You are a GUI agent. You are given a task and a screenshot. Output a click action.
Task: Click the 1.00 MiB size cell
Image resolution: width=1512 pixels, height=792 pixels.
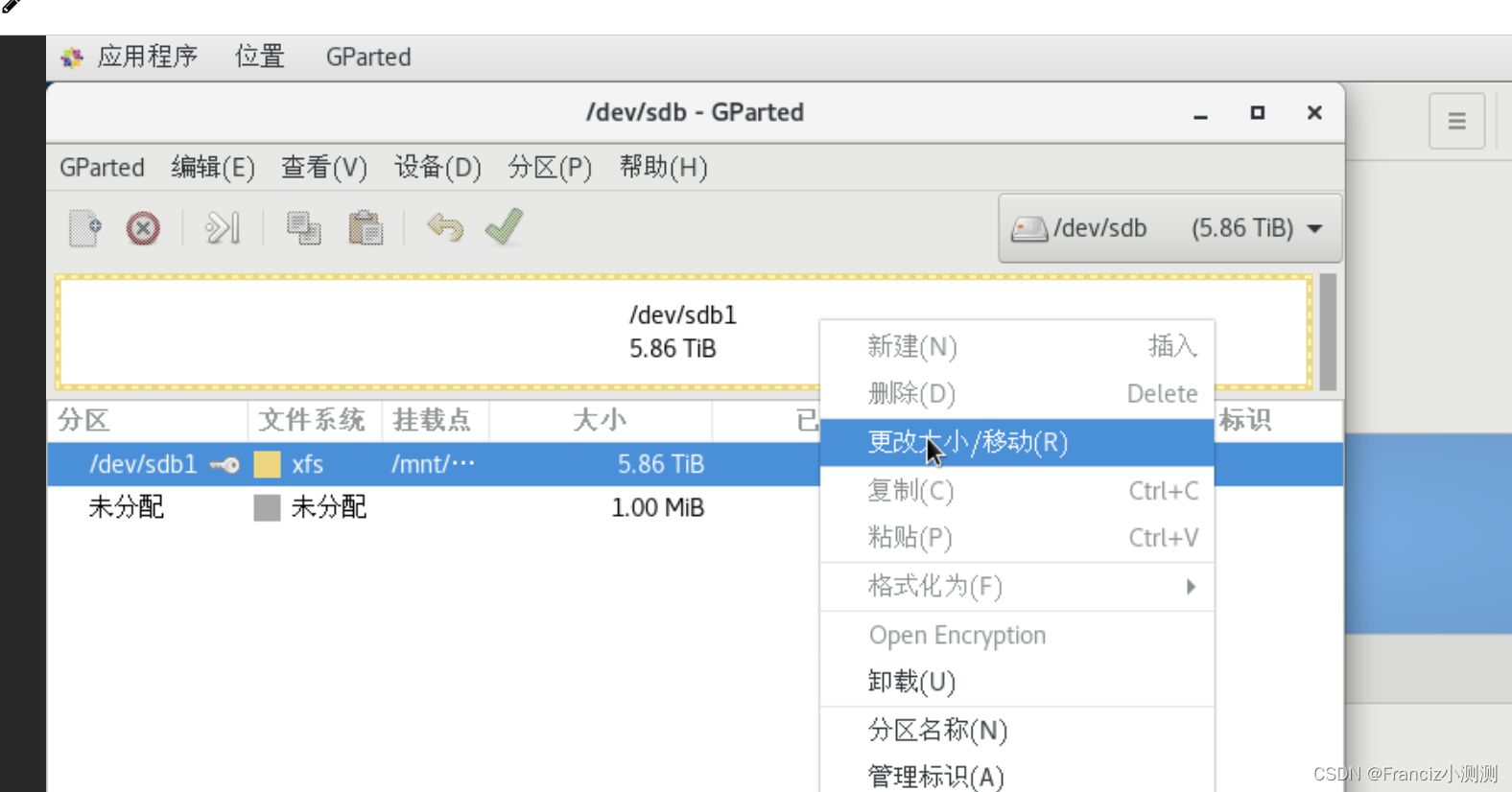tap(658, 507)
